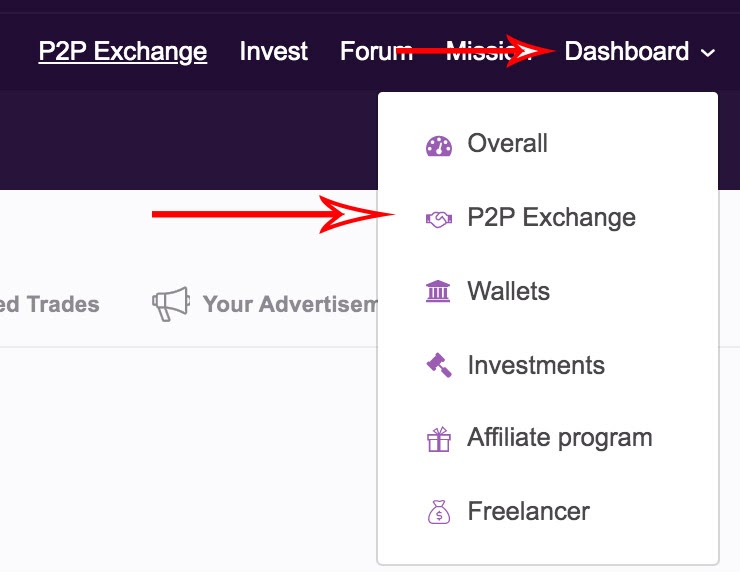This screenshot has width=740, height=572.
Task: Click the Freelancer money bag icon
Action: coord(438,512)
